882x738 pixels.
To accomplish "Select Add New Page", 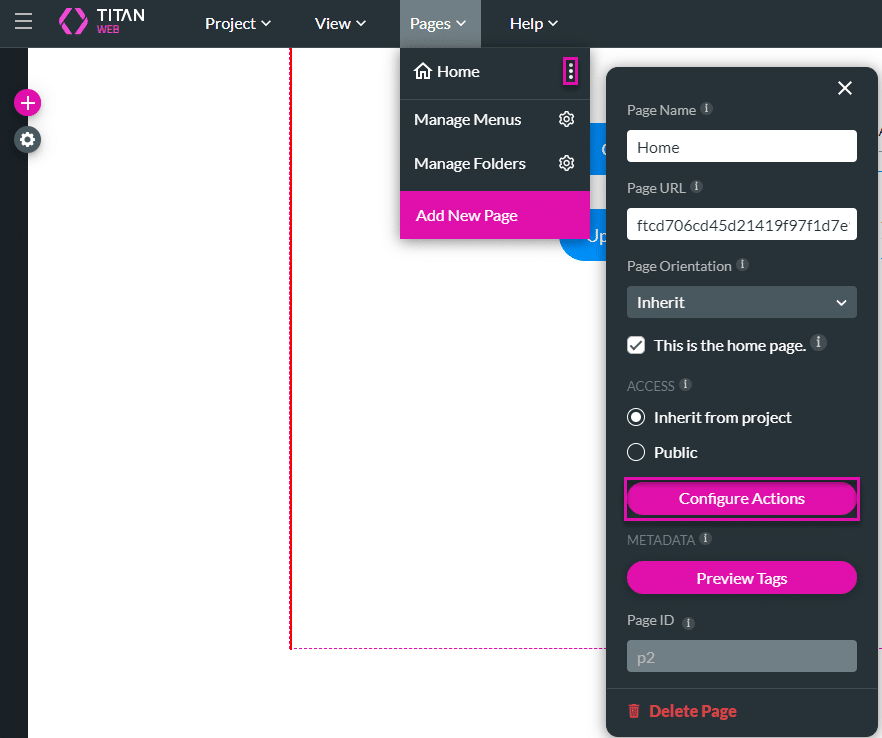I will [466, 215].
